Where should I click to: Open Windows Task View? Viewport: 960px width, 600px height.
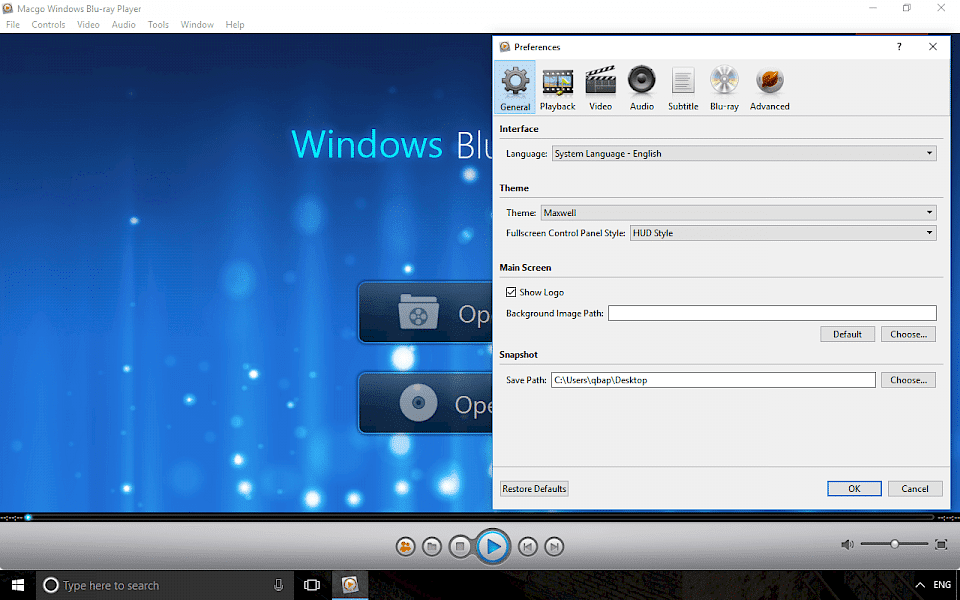pos(312,585)
